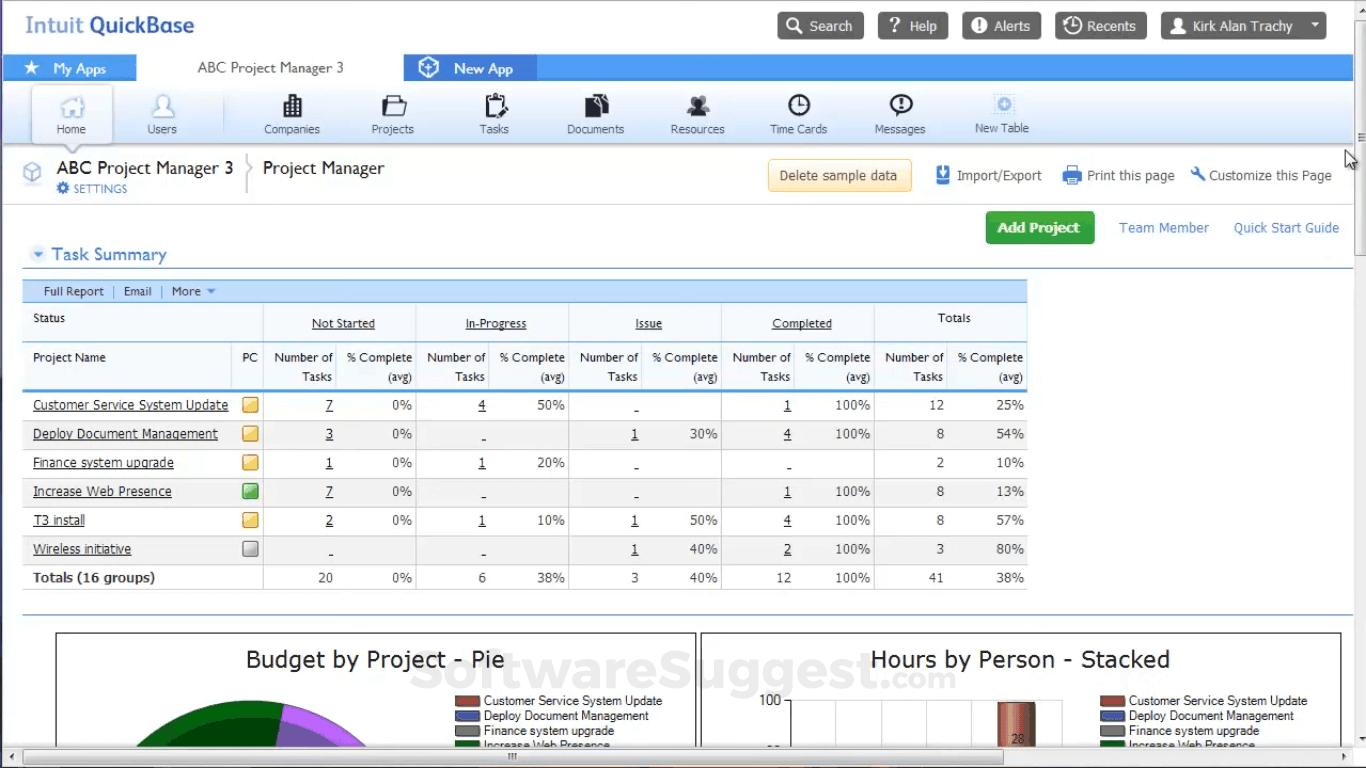Image resolution: width=1366 pixels, height=768 pixels.
Task: Open the Kirk Alan Trachy user menu
Action: coord(1243,26)
